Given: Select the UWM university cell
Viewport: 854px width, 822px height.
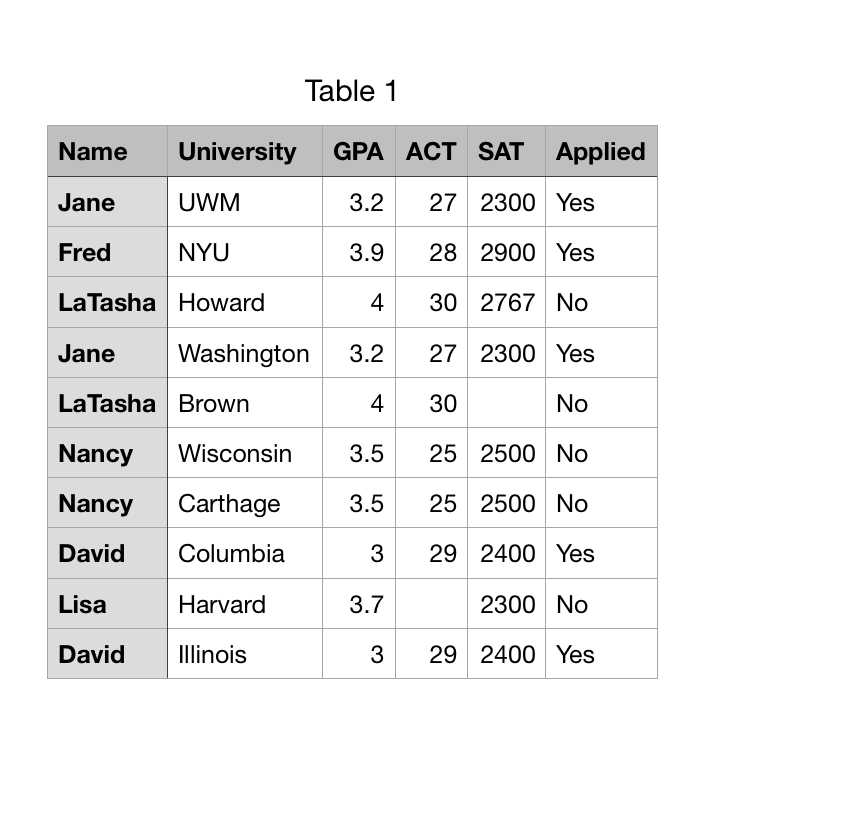Looking at the screenshot, I should coord(245,202).
